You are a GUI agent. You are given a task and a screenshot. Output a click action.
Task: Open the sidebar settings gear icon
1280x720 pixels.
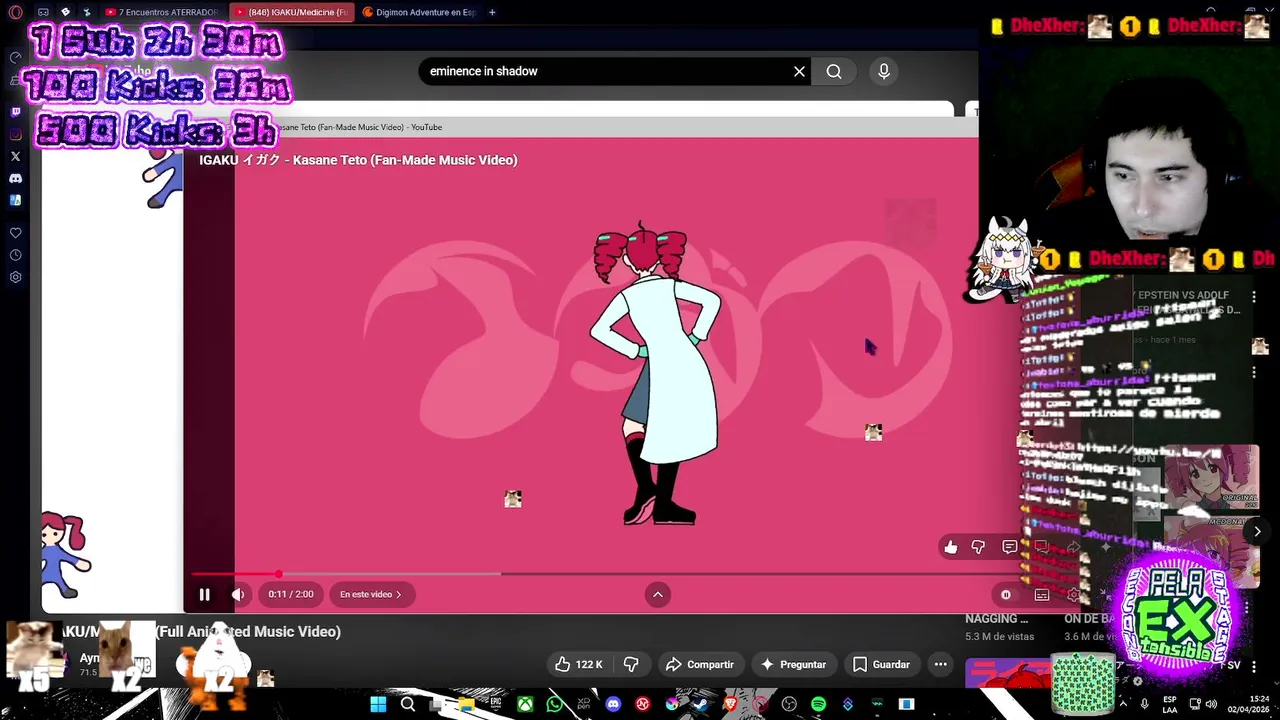(x=15, y=277)
